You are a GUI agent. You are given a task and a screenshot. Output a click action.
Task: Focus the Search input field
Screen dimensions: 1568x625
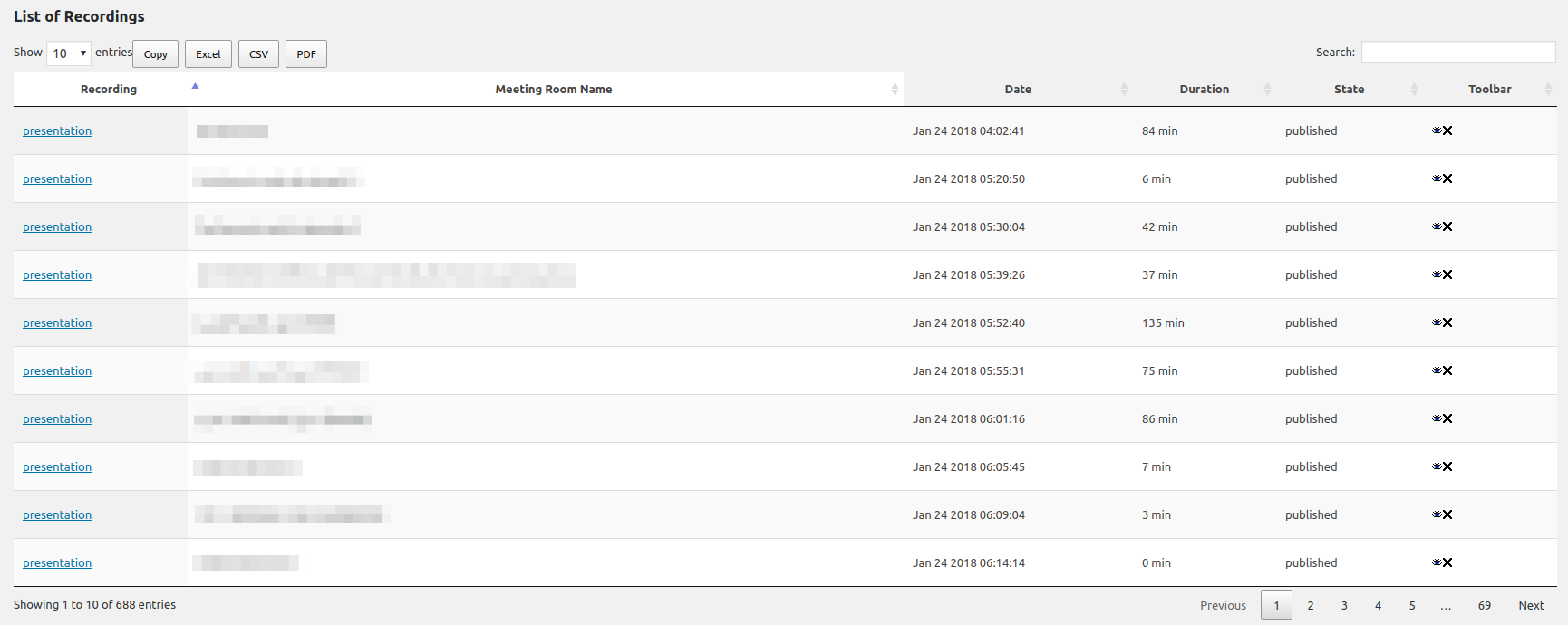pos(1458,53)
